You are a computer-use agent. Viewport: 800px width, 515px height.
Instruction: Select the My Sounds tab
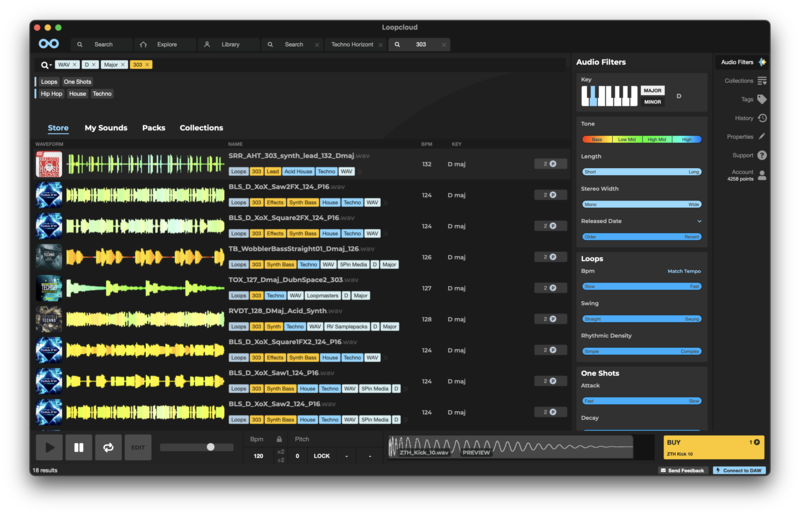106,128
